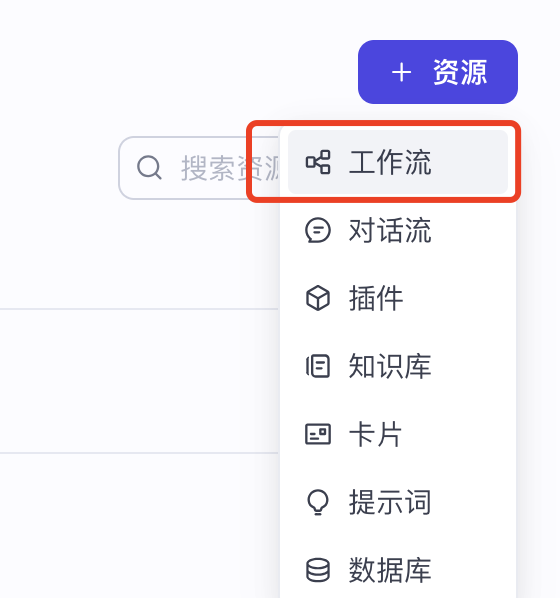Focus the 搜索资源 search field

tap(199, 168)
